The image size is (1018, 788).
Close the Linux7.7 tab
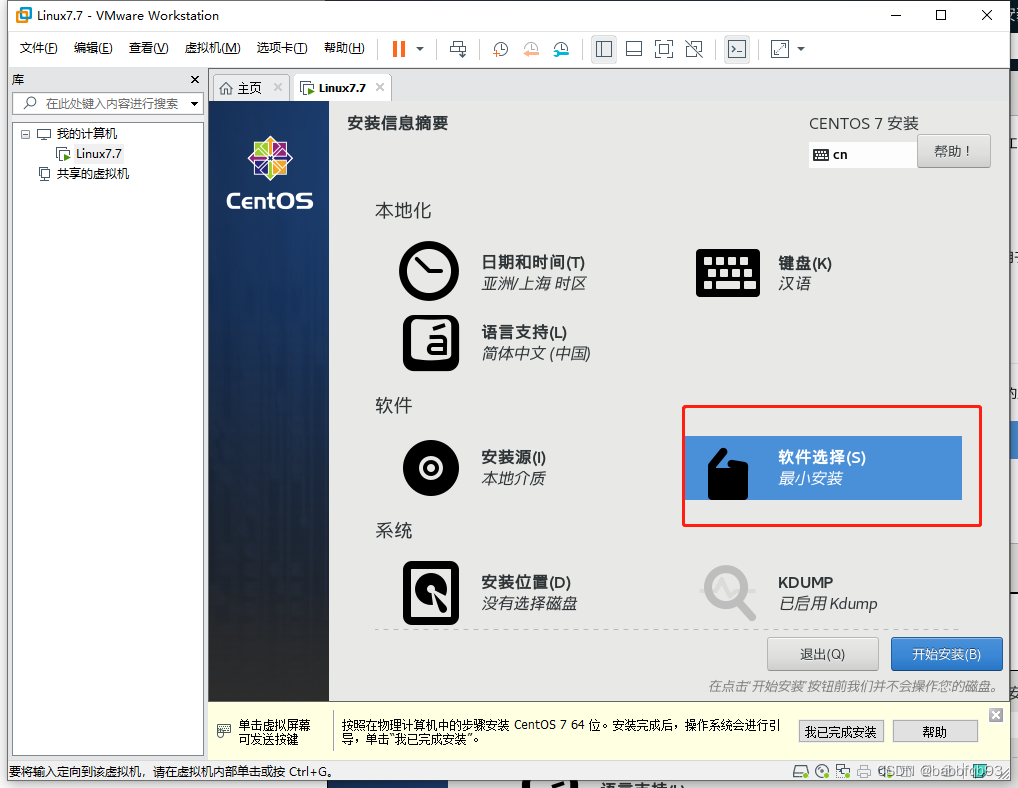pos(380,87)
